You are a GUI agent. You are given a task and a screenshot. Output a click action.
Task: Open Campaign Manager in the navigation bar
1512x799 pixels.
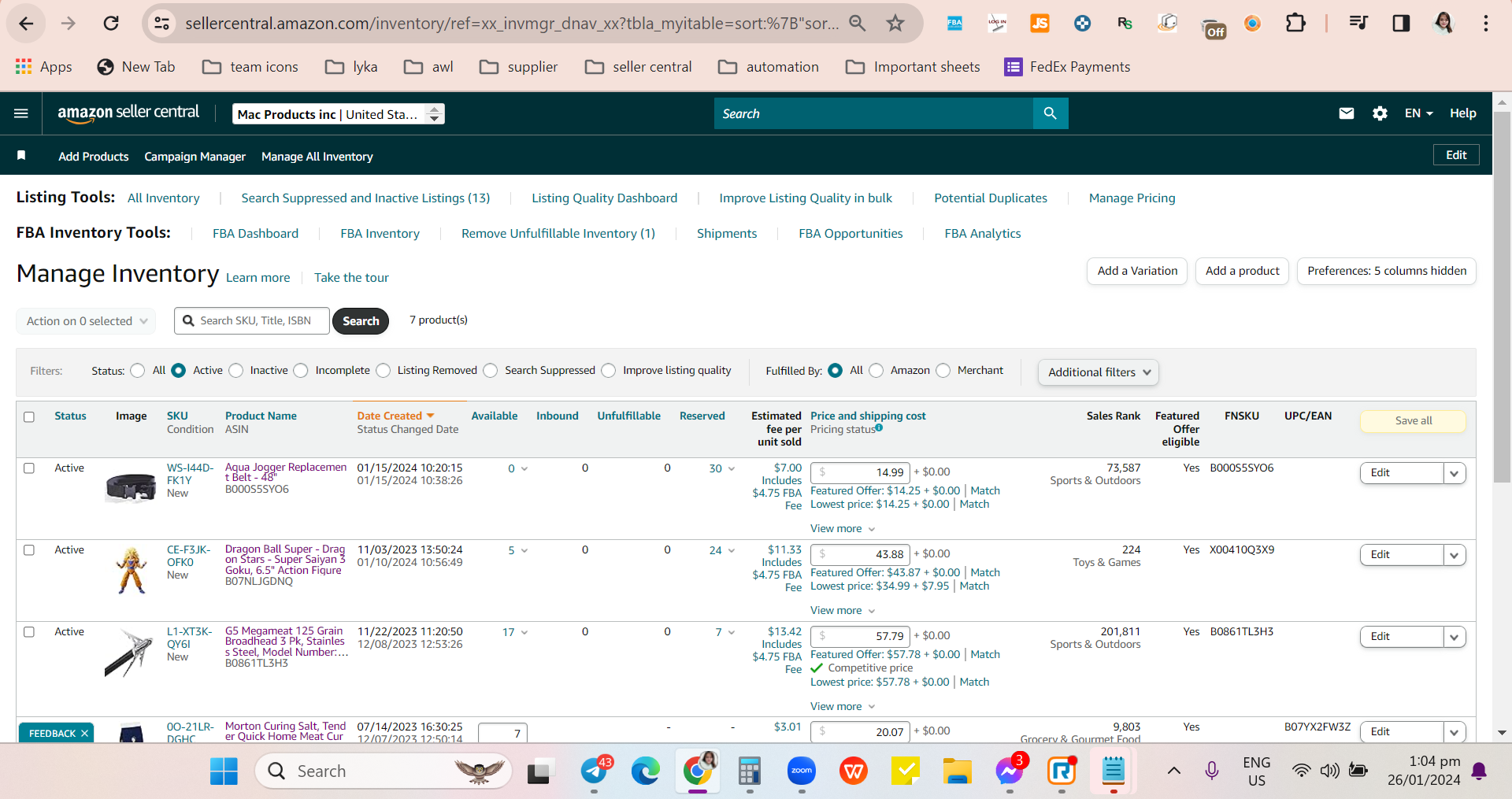pyautogui.click(x=195, y=157)
